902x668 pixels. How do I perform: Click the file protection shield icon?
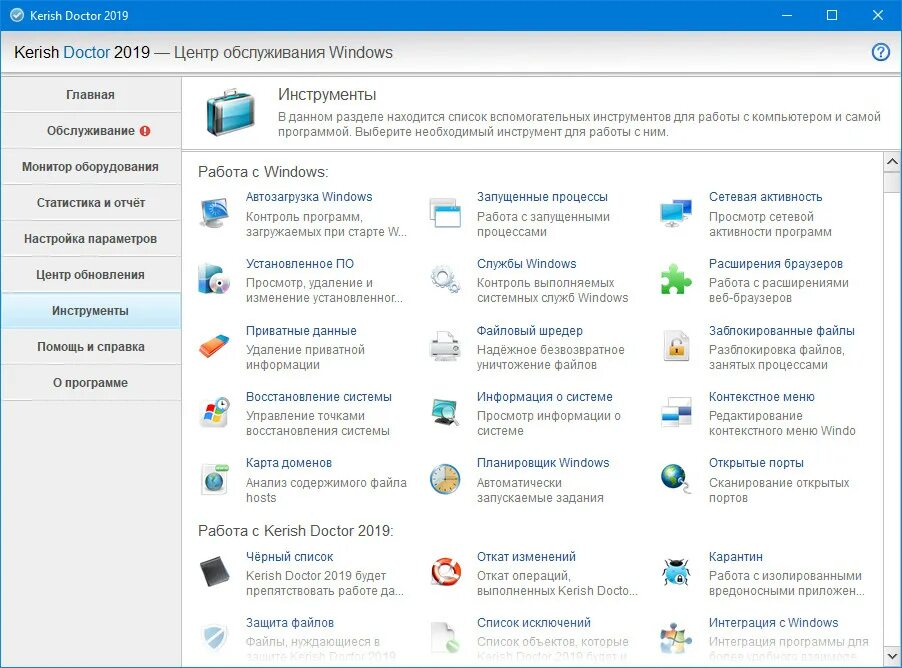(x=215, y=638)
